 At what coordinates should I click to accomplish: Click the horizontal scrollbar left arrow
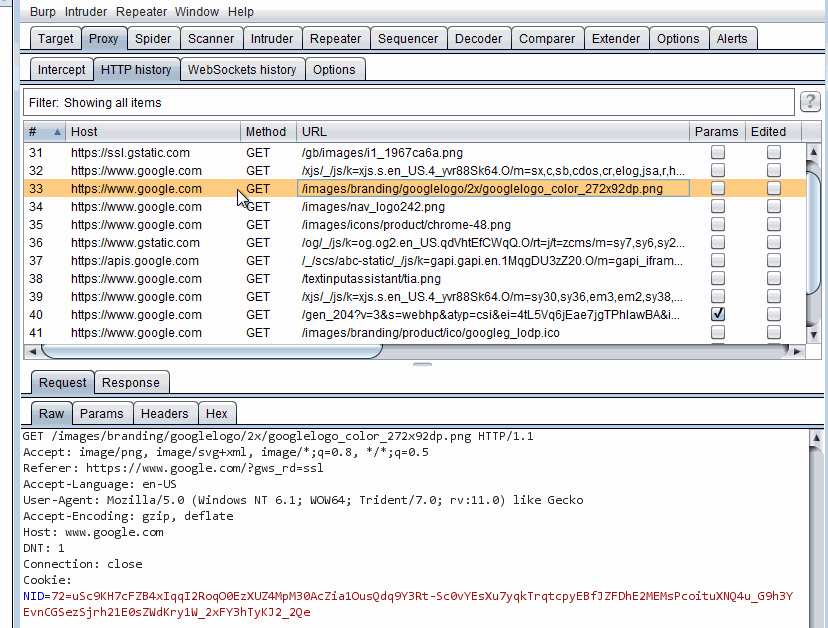pyautogui.click(x=32, y=351)
